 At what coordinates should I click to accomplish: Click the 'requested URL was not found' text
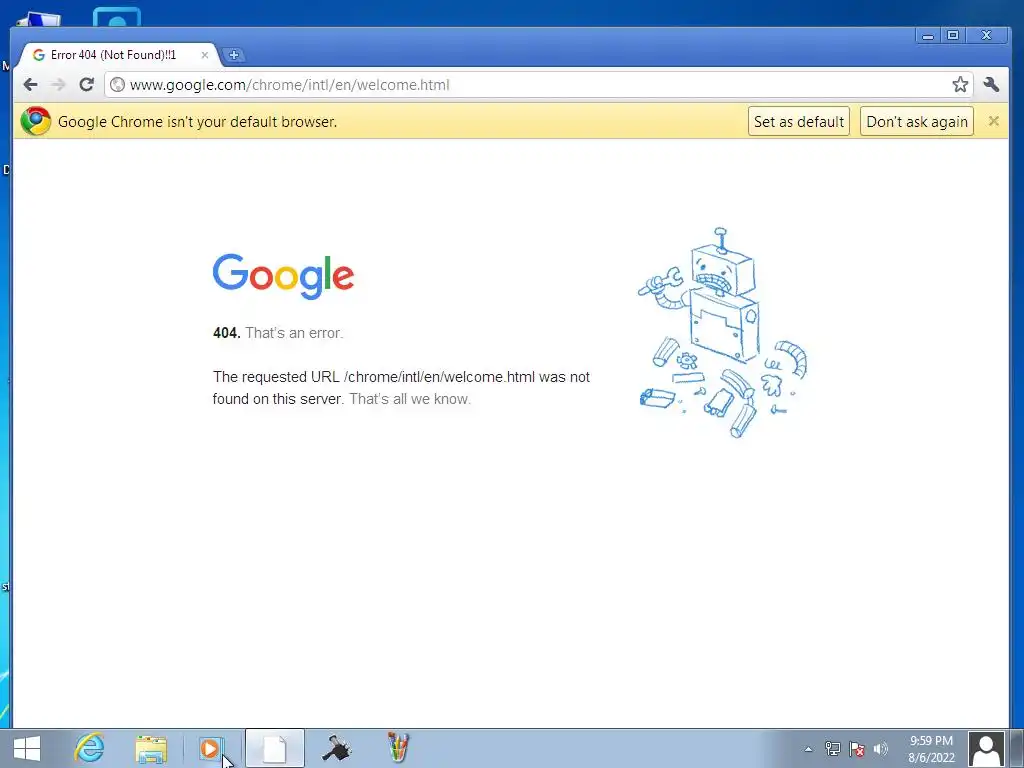coord(401,387)
